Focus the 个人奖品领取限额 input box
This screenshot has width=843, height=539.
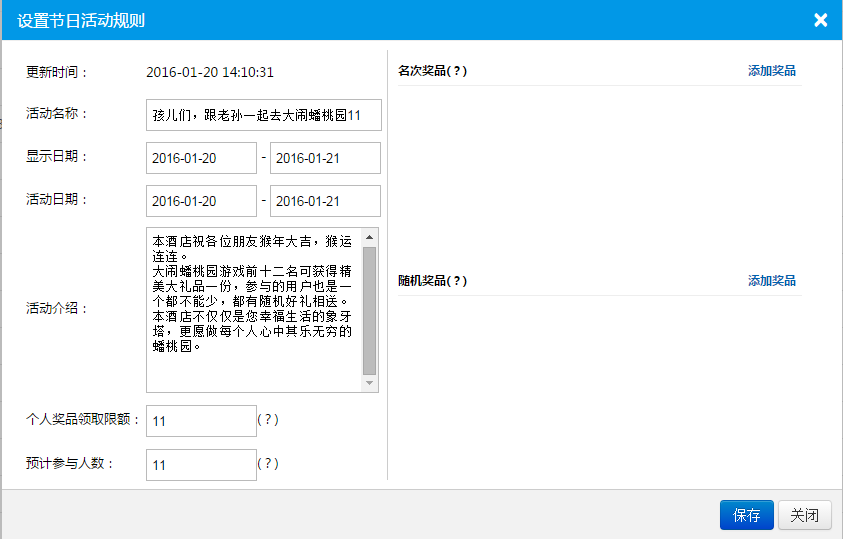click(201, 421)
